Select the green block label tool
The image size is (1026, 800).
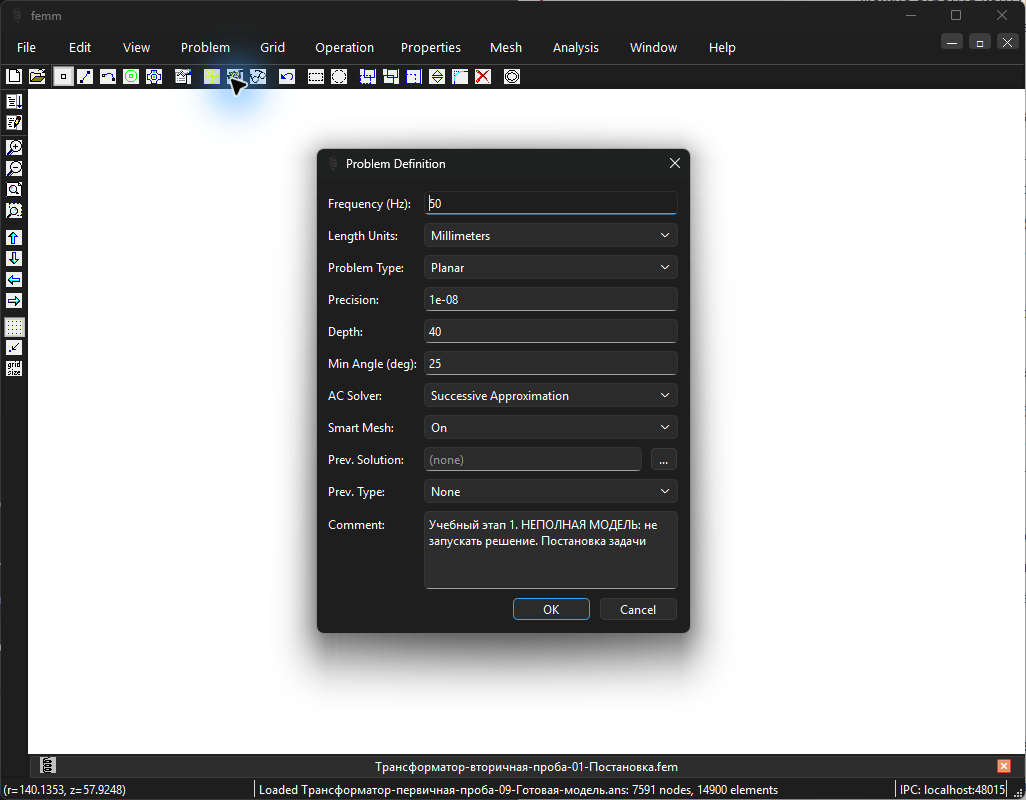pyautogui.click(x=131, y=77)
